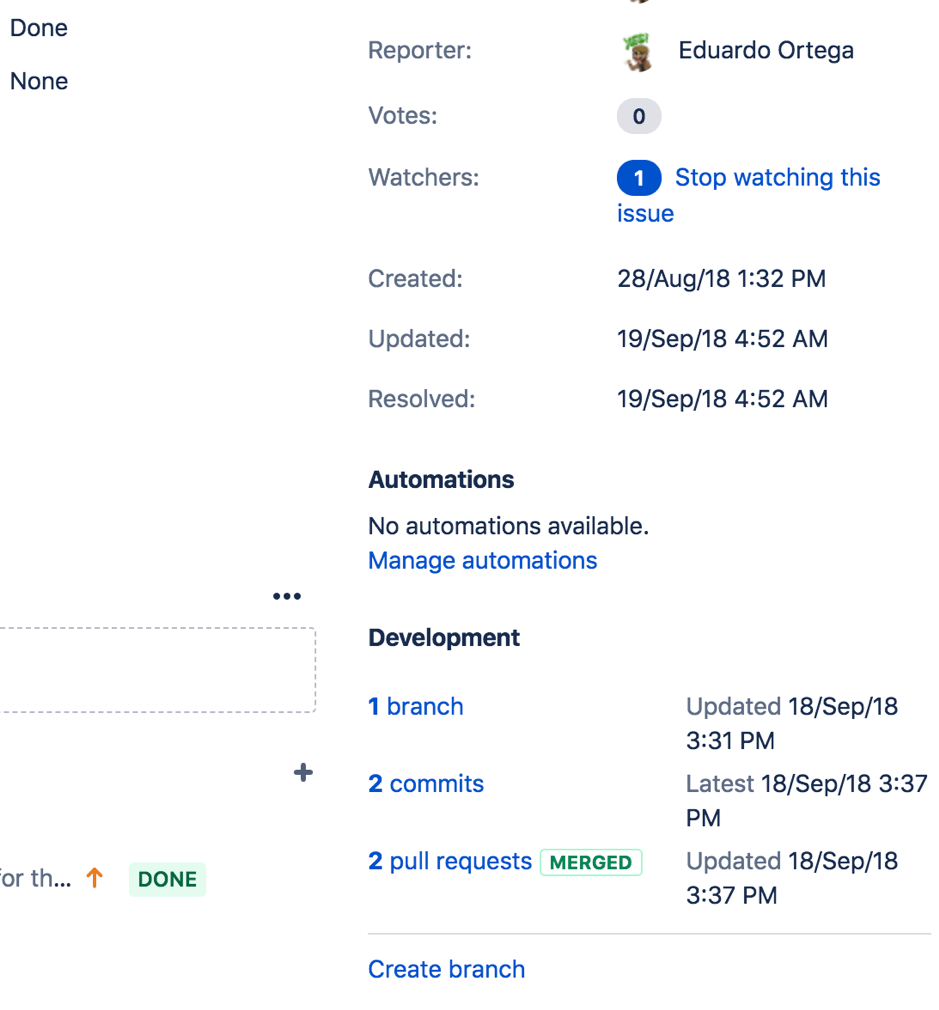Click the Updated date value under Resolved label

coord(722,339)
